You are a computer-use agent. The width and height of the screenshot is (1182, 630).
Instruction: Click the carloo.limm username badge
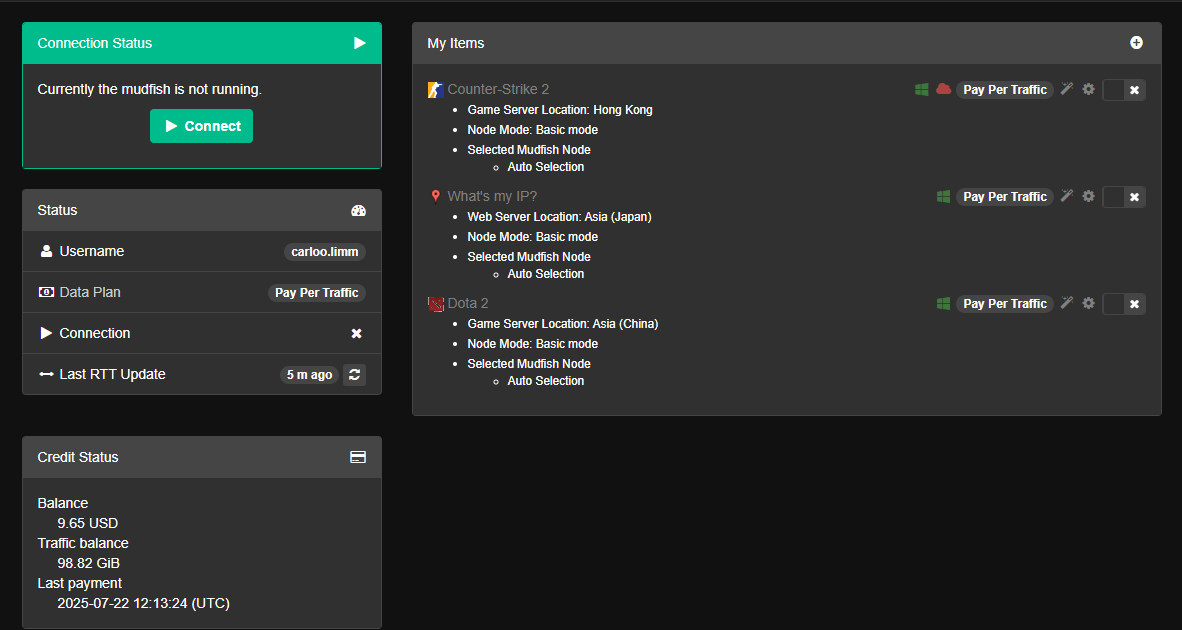pos(324,252)
